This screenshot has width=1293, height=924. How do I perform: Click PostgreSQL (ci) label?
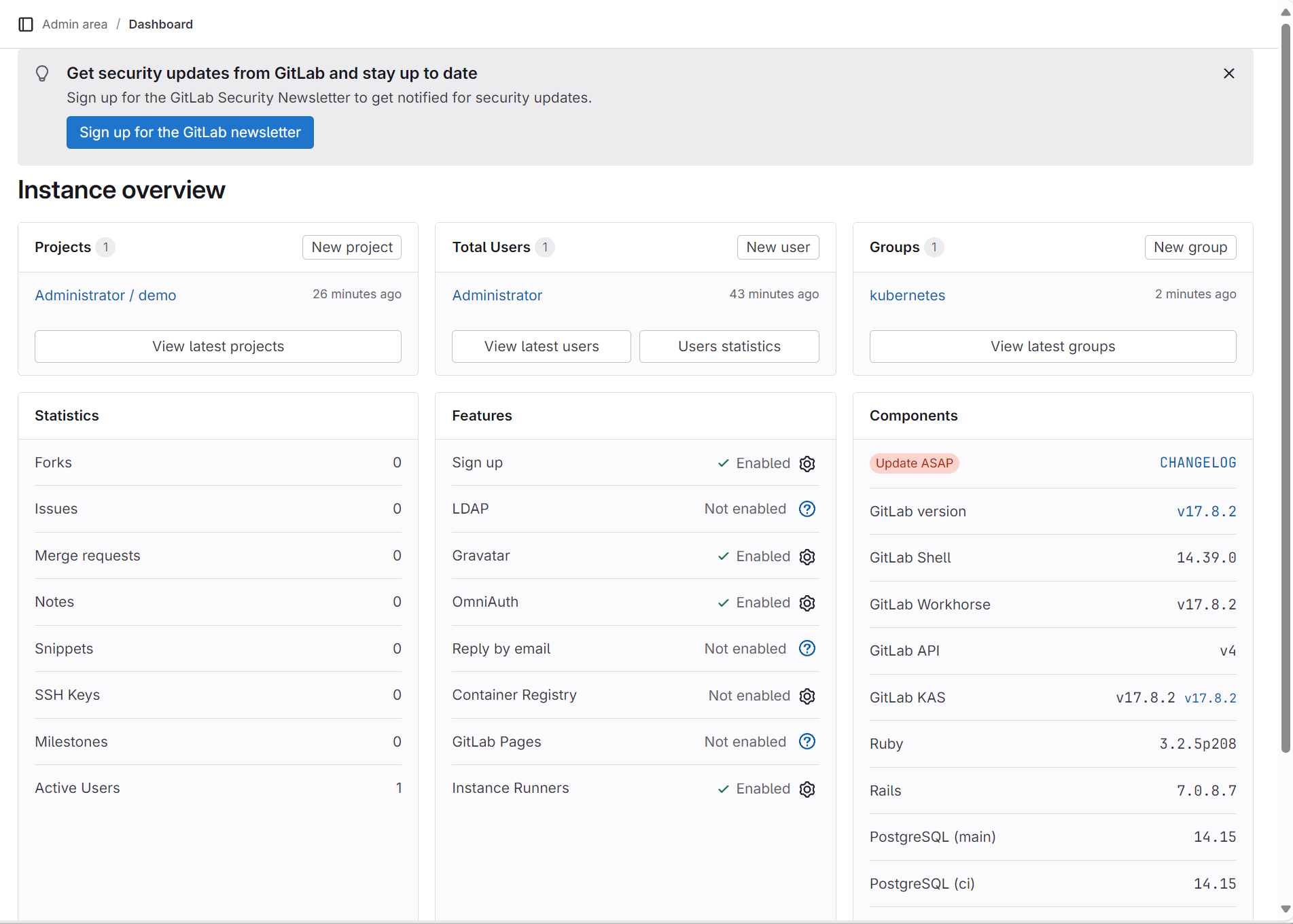tap(922, 884)
